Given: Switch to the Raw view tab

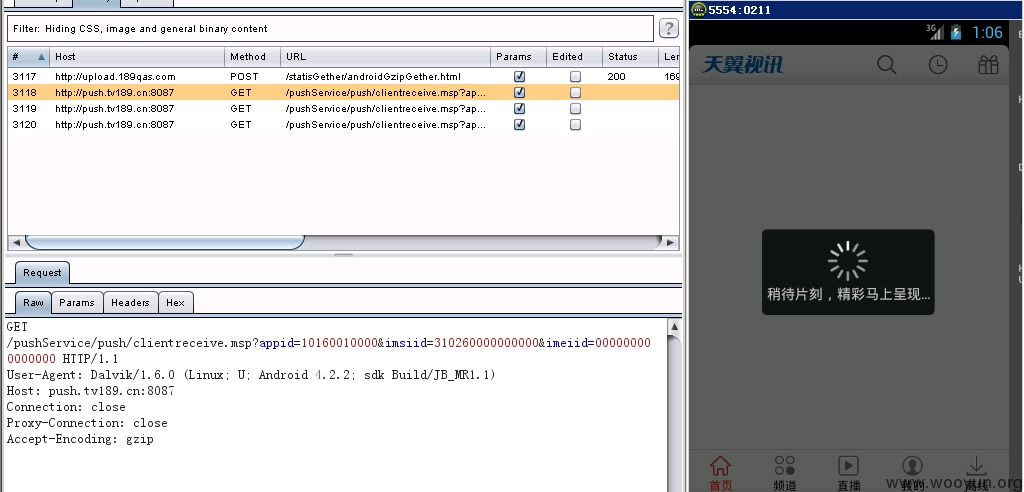Looking at the screenshot, I should coord(33,303).
